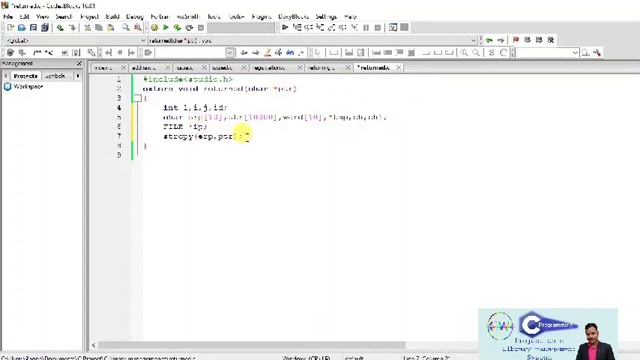Open the File menu
This screenshot has width=640, height=360.
click(x=8, y=17)
